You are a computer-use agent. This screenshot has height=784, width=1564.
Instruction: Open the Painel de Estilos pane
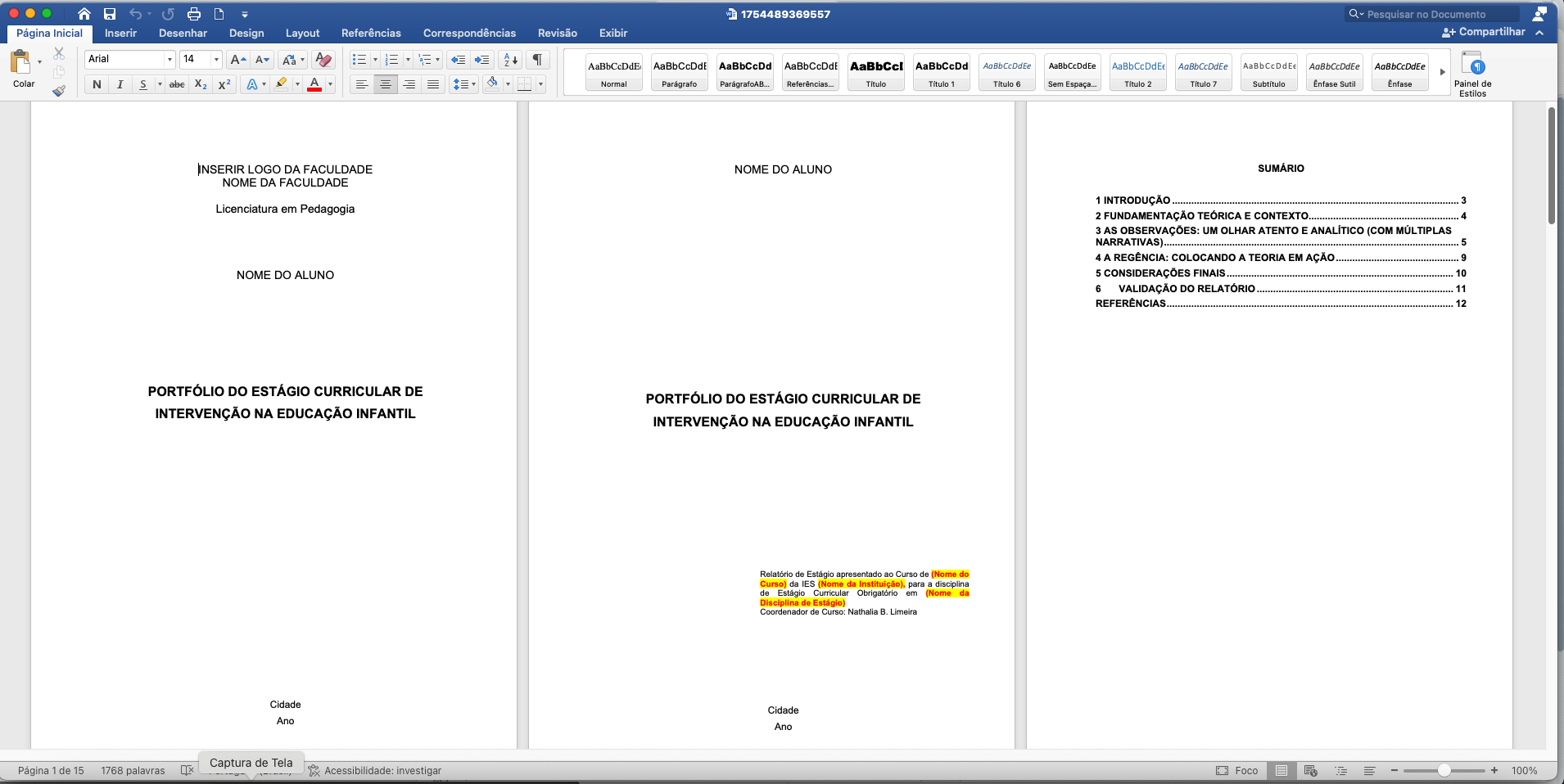click(1472, 74)
